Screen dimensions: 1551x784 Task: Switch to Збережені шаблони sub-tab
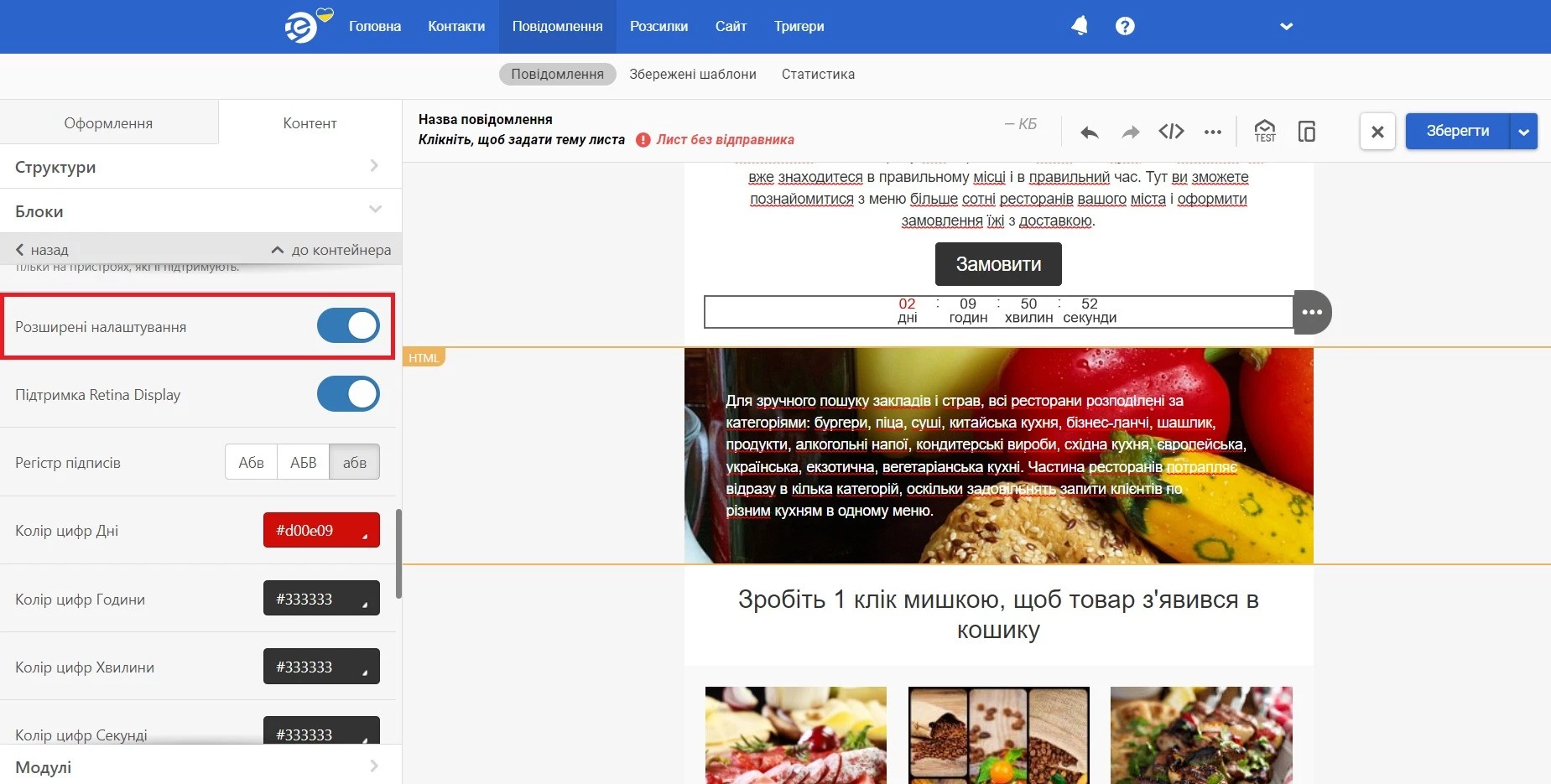[693, 74]
